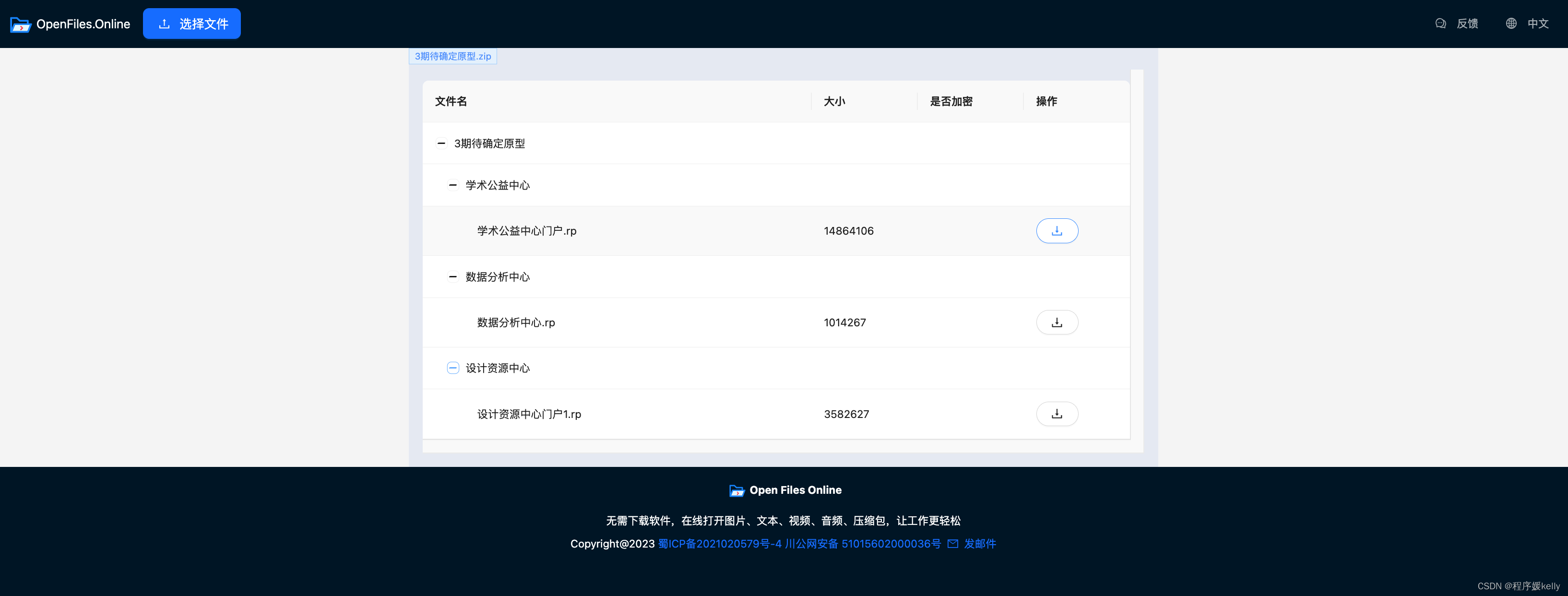Download 学术公益中心门户.rp file
The width and height of the screenshot is (1568, 596).
(1057, 231)
